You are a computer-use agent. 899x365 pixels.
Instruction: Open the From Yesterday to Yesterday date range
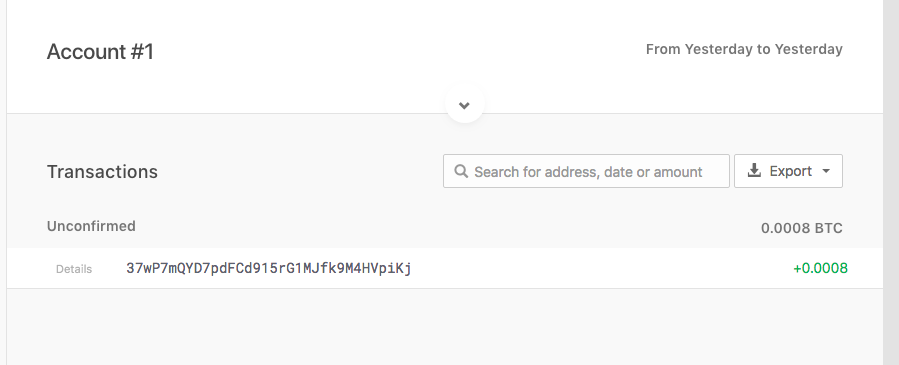[744, 49]
